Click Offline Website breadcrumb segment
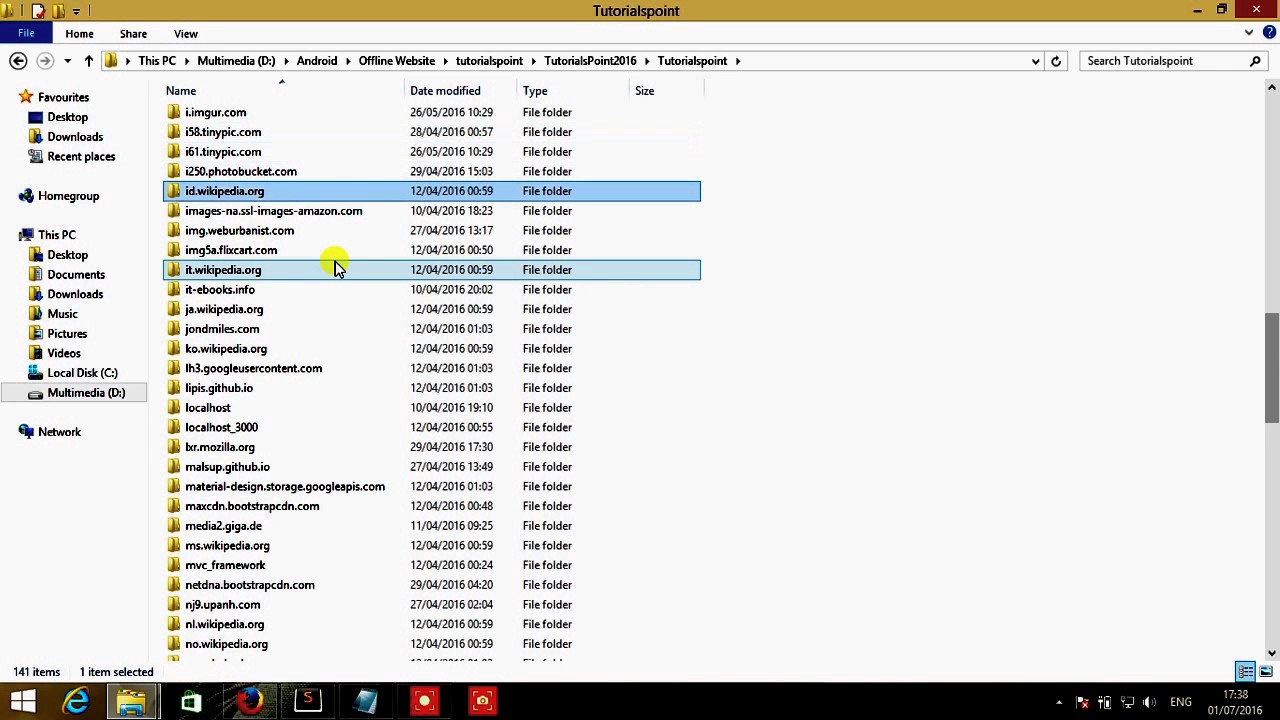 point(397,61)
